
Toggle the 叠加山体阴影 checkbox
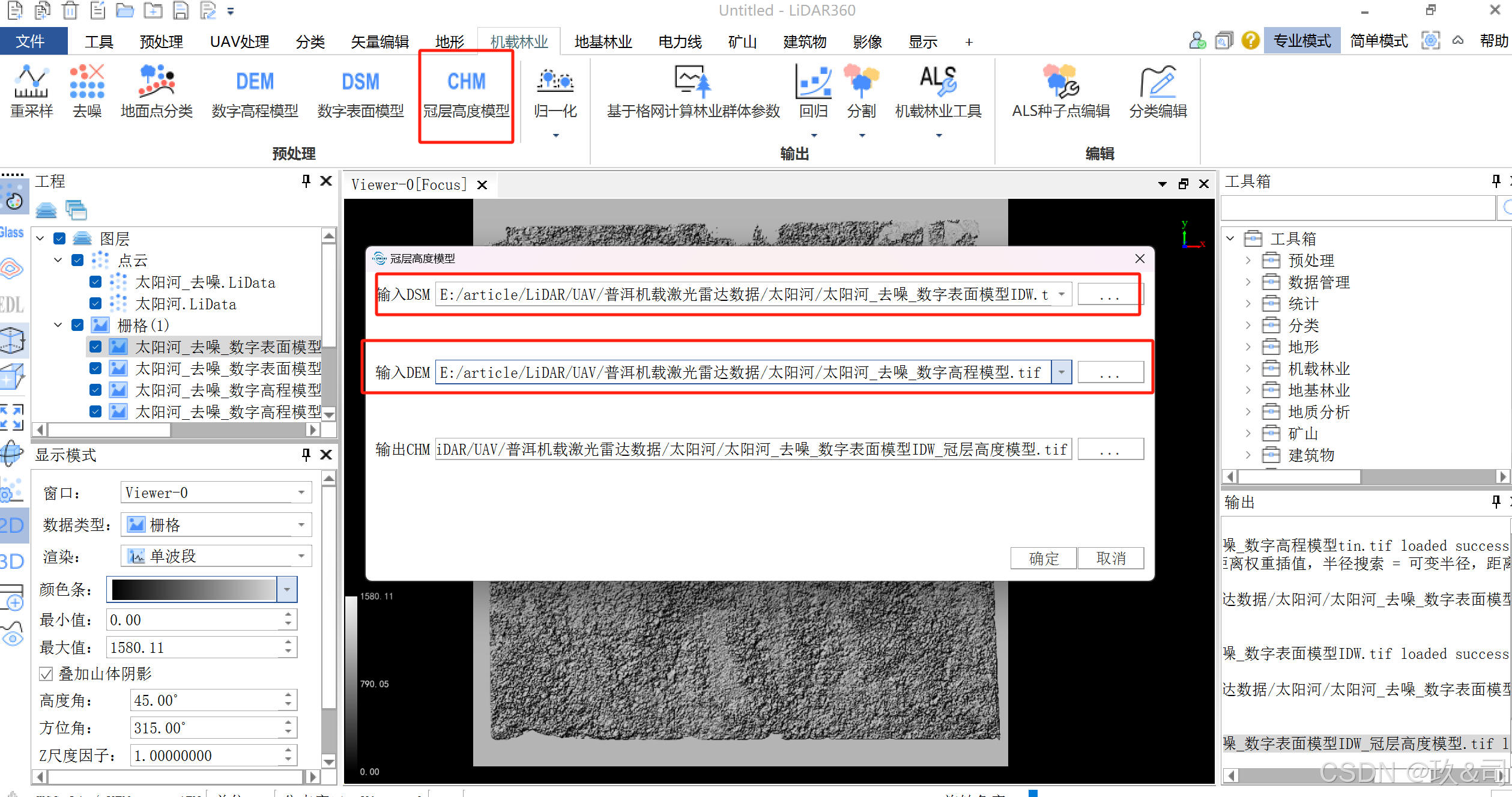point(46,674)
